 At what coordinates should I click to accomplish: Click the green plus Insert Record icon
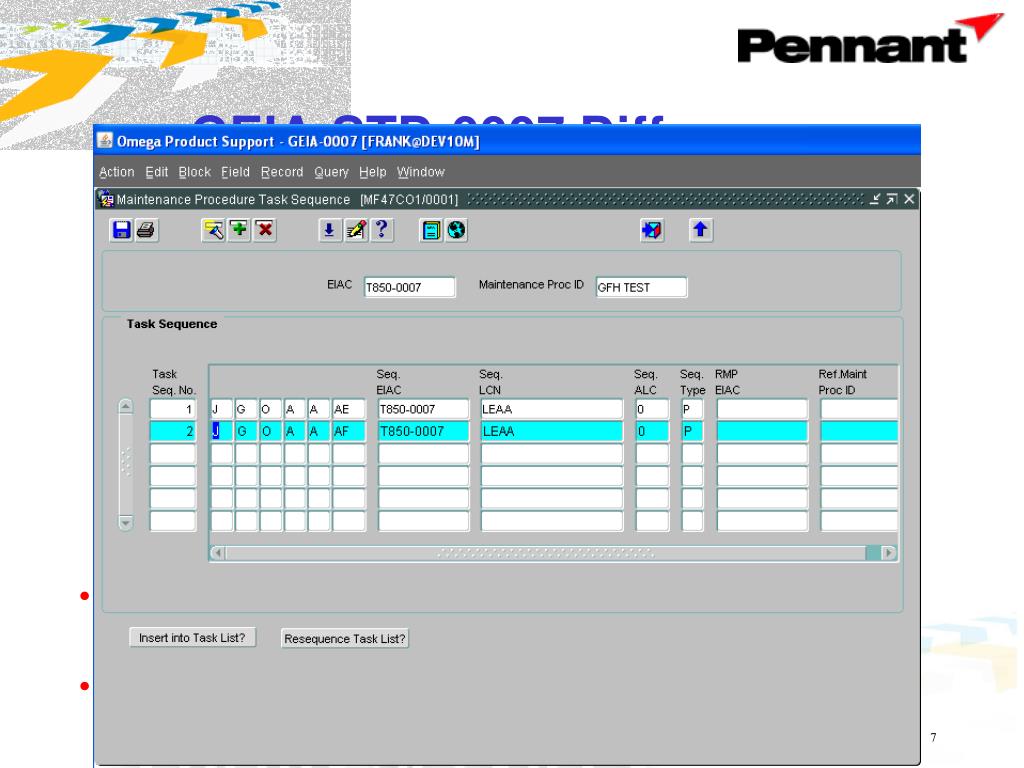click(x=239, y=230)
